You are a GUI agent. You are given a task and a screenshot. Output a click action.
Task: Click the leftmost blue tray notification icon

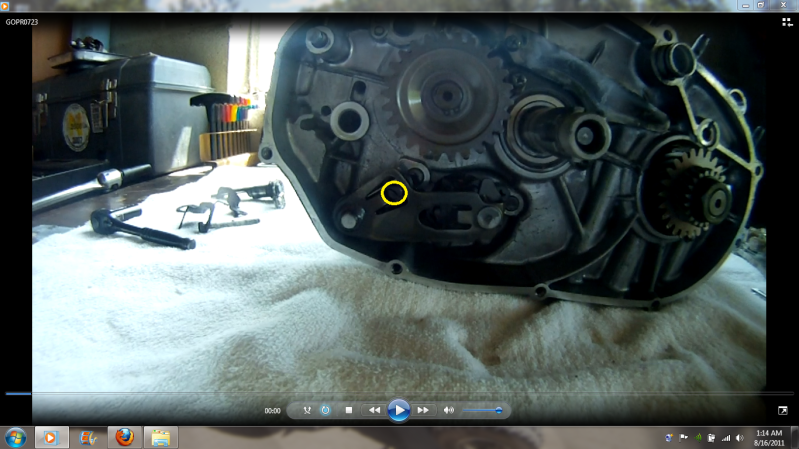coord(669,438)
